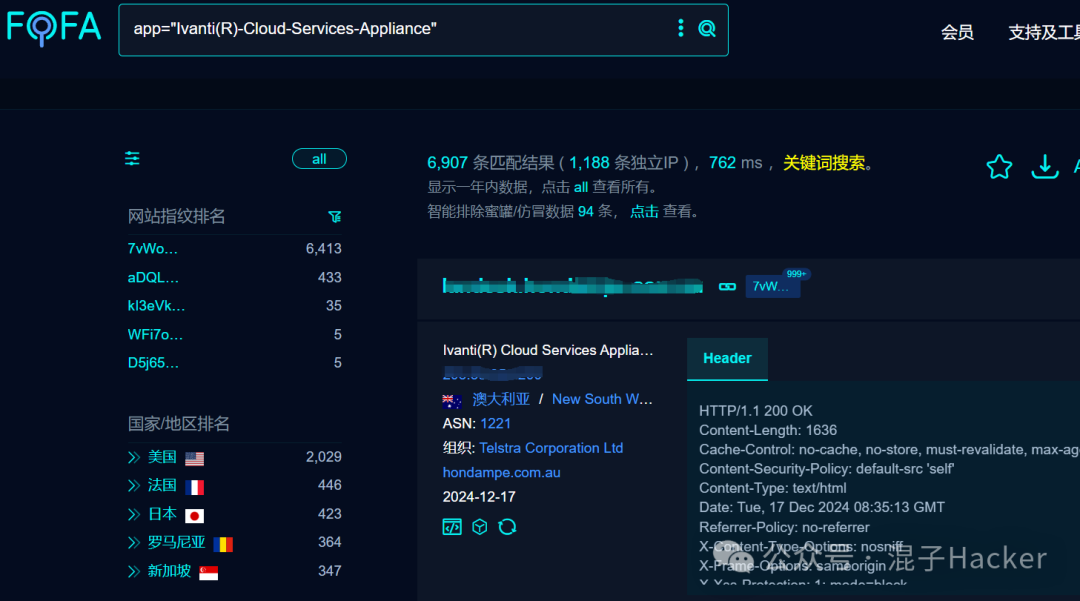The width and height of the screenshot is (1080, 601).
Task: Click the 6,413 count value
Action: coord(324,249)
